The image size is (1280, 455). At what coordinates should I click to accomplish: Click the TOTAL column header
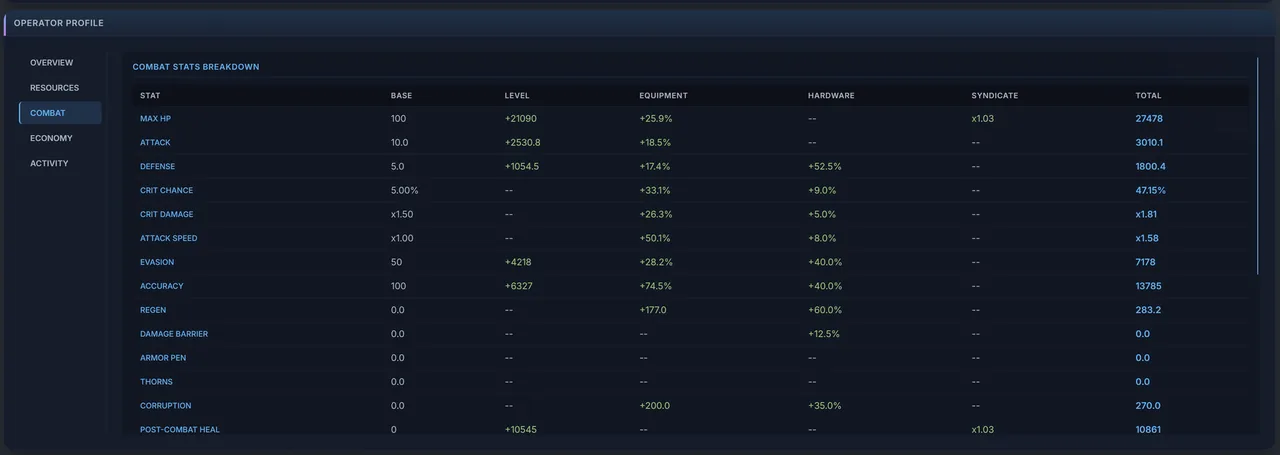1148,96
